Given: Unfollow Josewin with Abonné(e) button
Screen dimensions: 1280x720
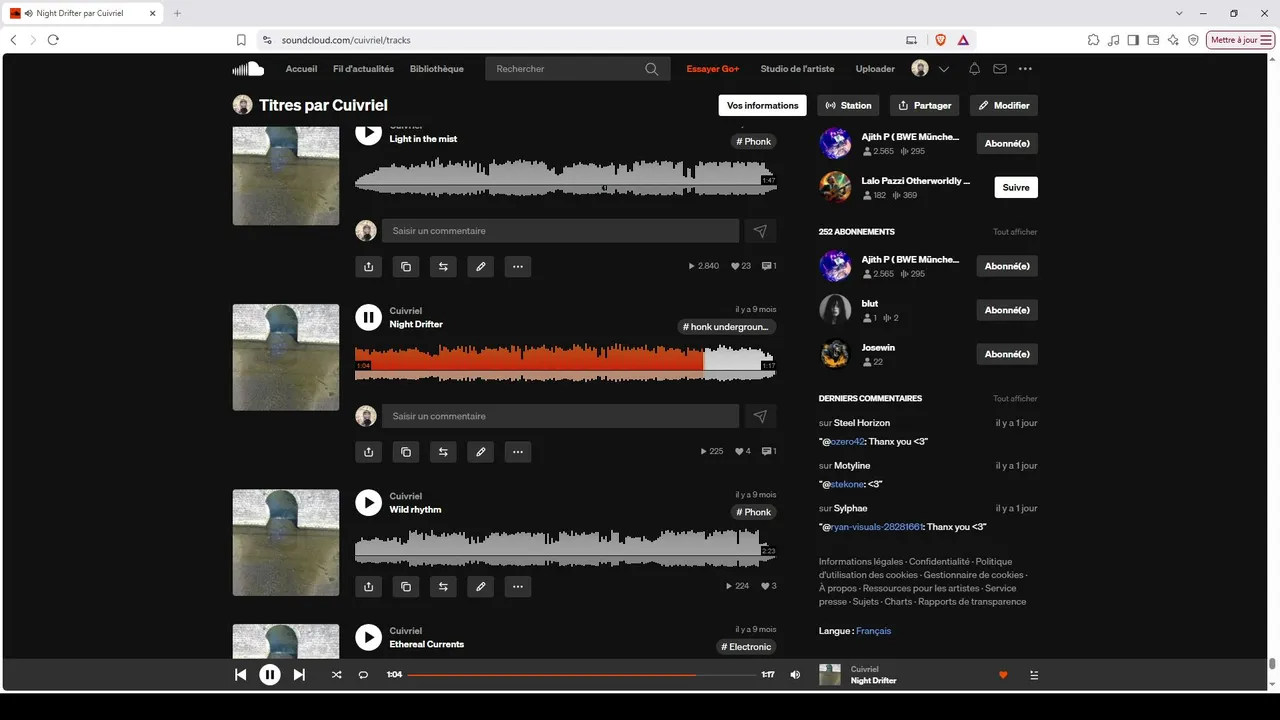Looking at the screenshot, I should pos(1007,354).
